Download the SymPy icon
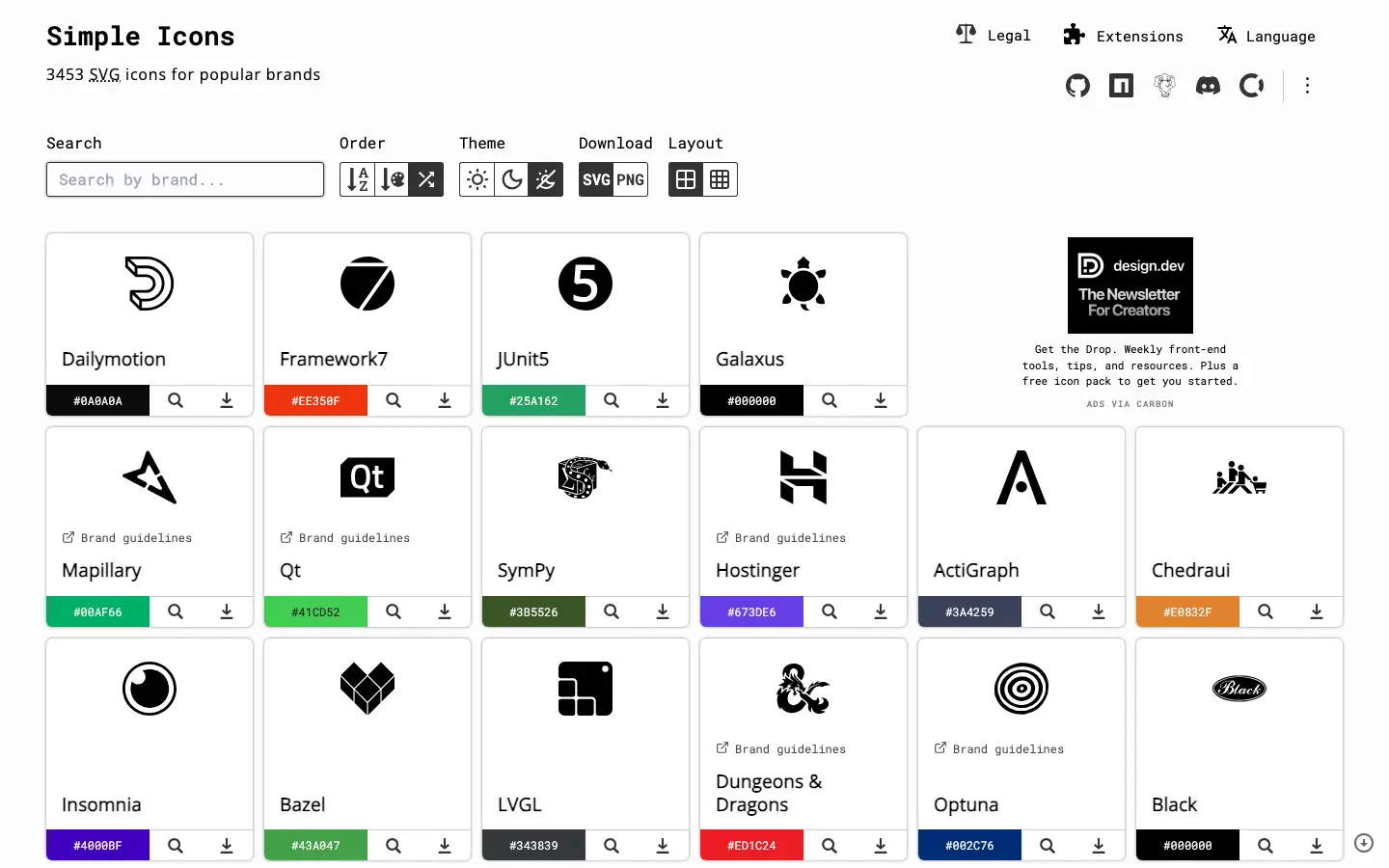 pos(663,611)
